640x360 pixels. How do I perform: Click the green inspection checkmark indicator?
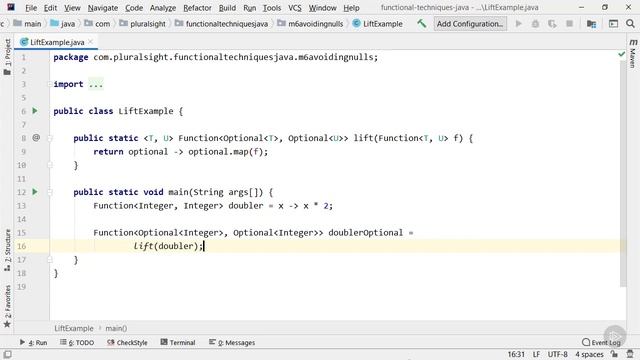point(621,54)
